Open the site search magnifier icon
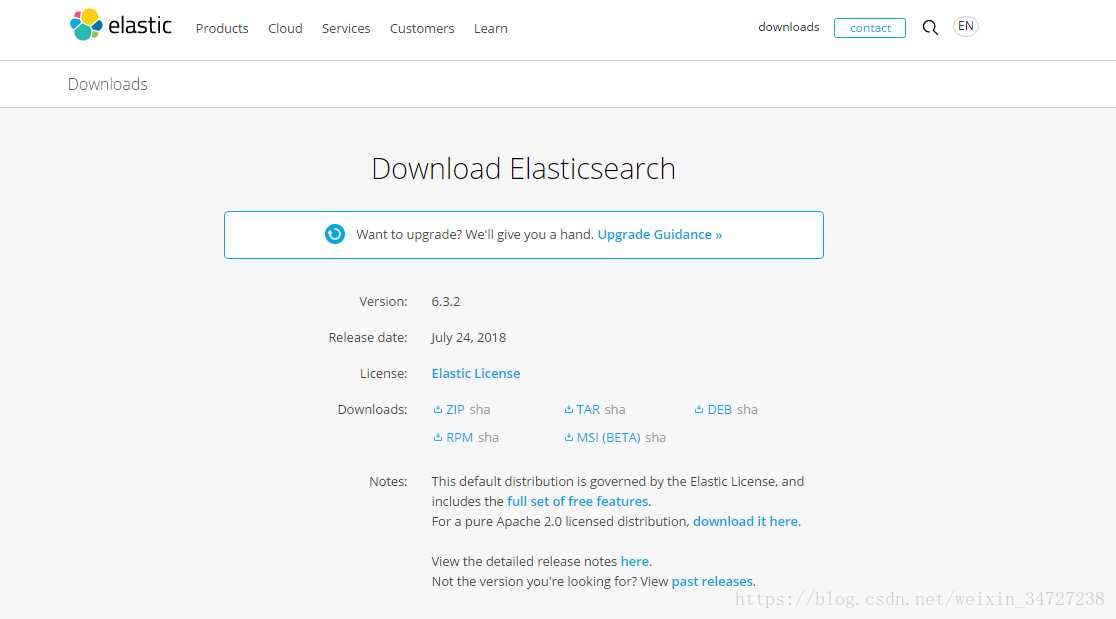Image resolution: width=1116 pixels, height=619 pixels. point(930,28)
